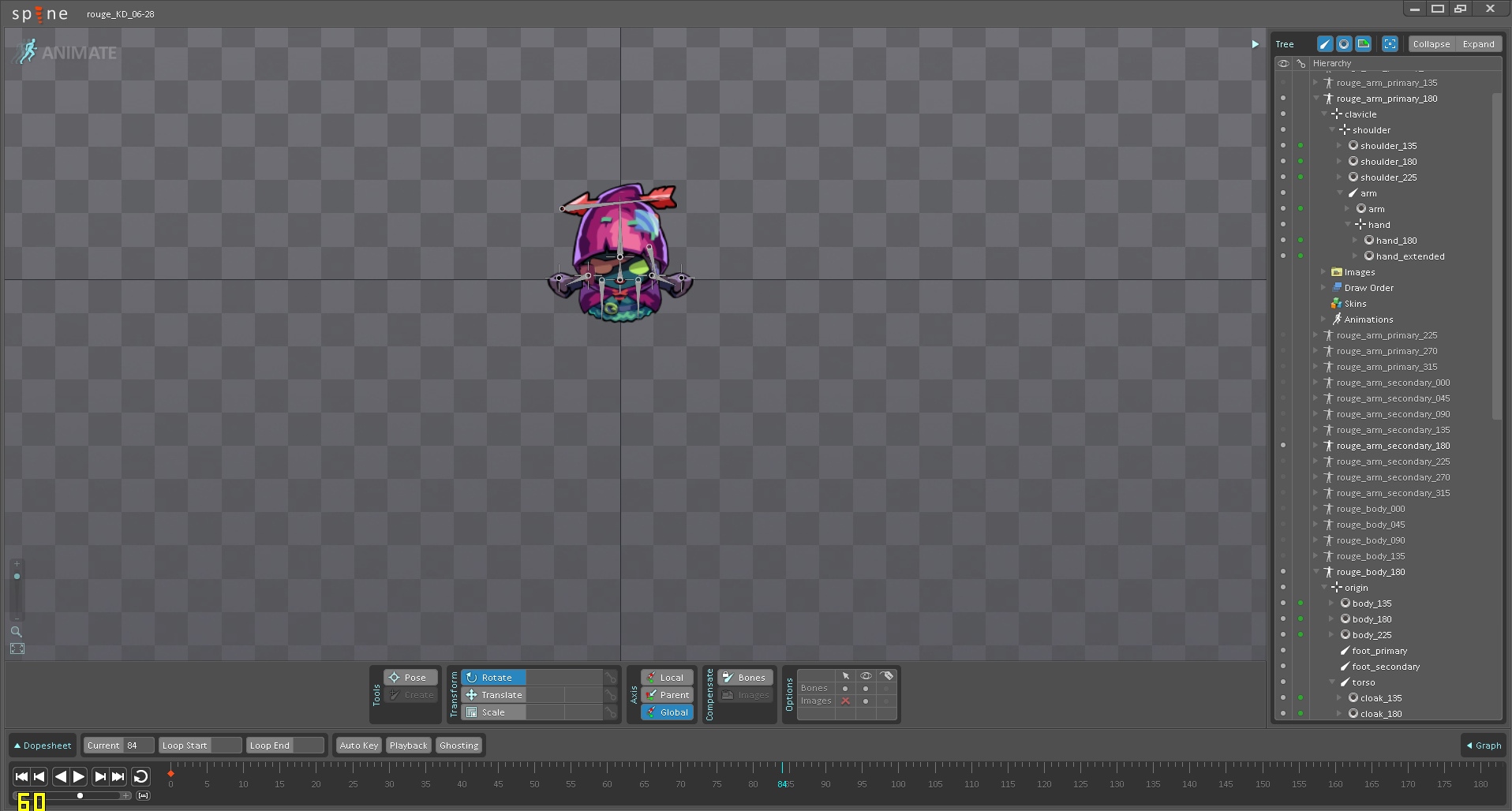Open the Dopesheet panel
Screen dimensions: 1512x811
pyautogui.click(x=43, y=746)
